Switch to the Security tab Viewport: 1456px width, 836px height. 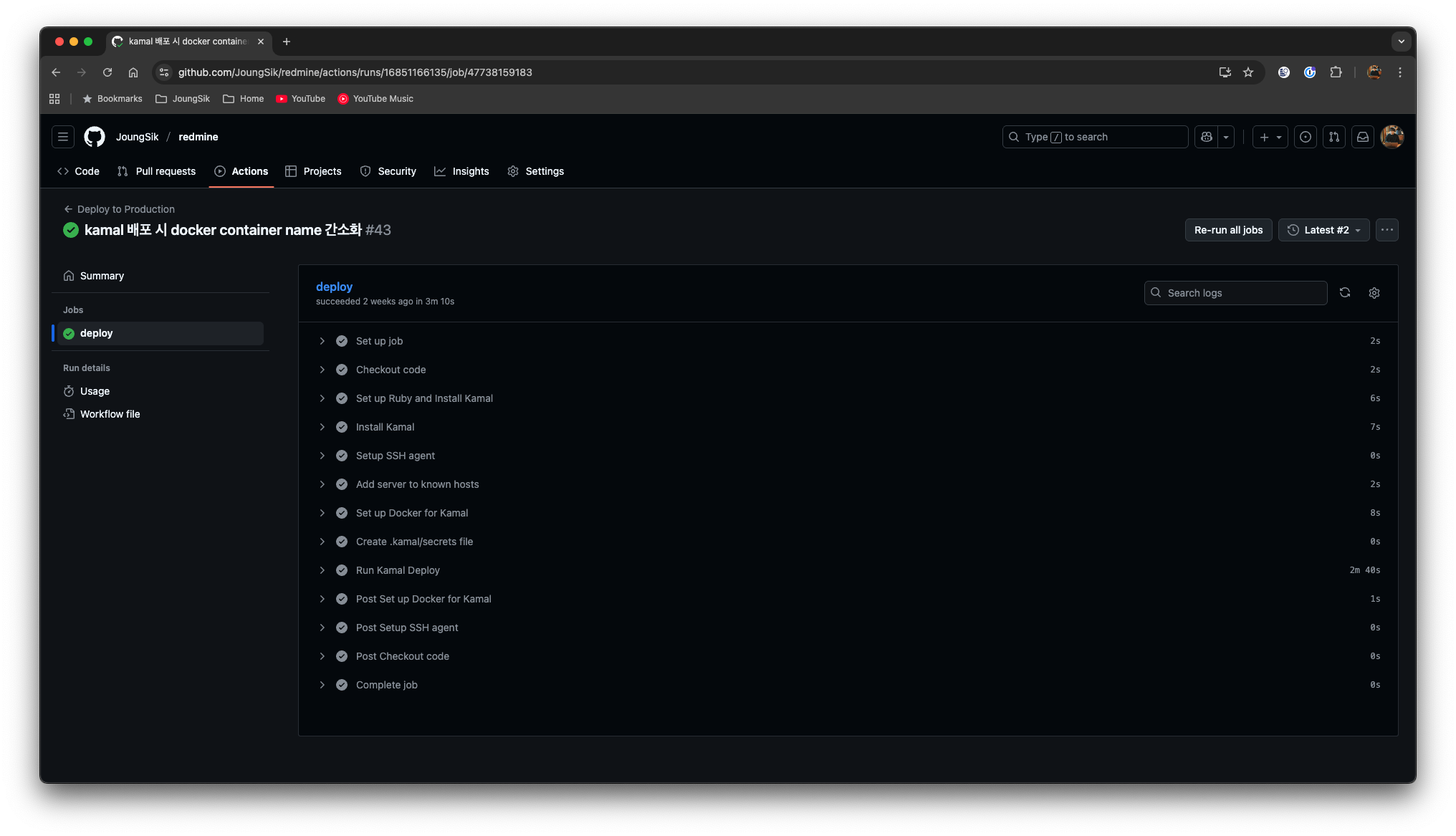tap(388, 171)
